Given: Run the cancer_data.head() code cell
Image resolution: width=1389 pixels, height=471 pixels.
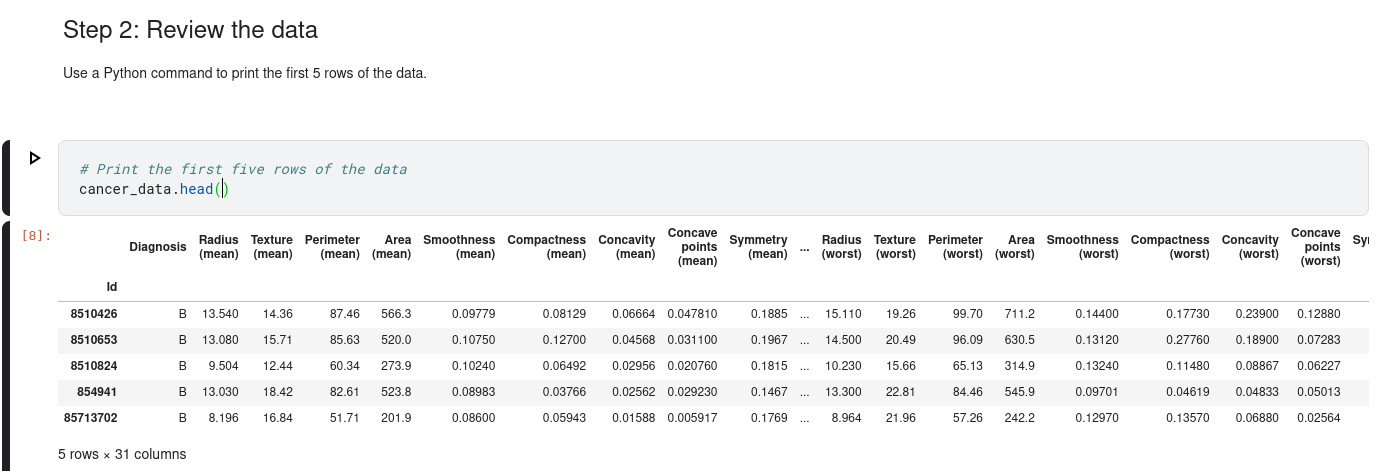Looking at the screenshot, I should (35, 158).
